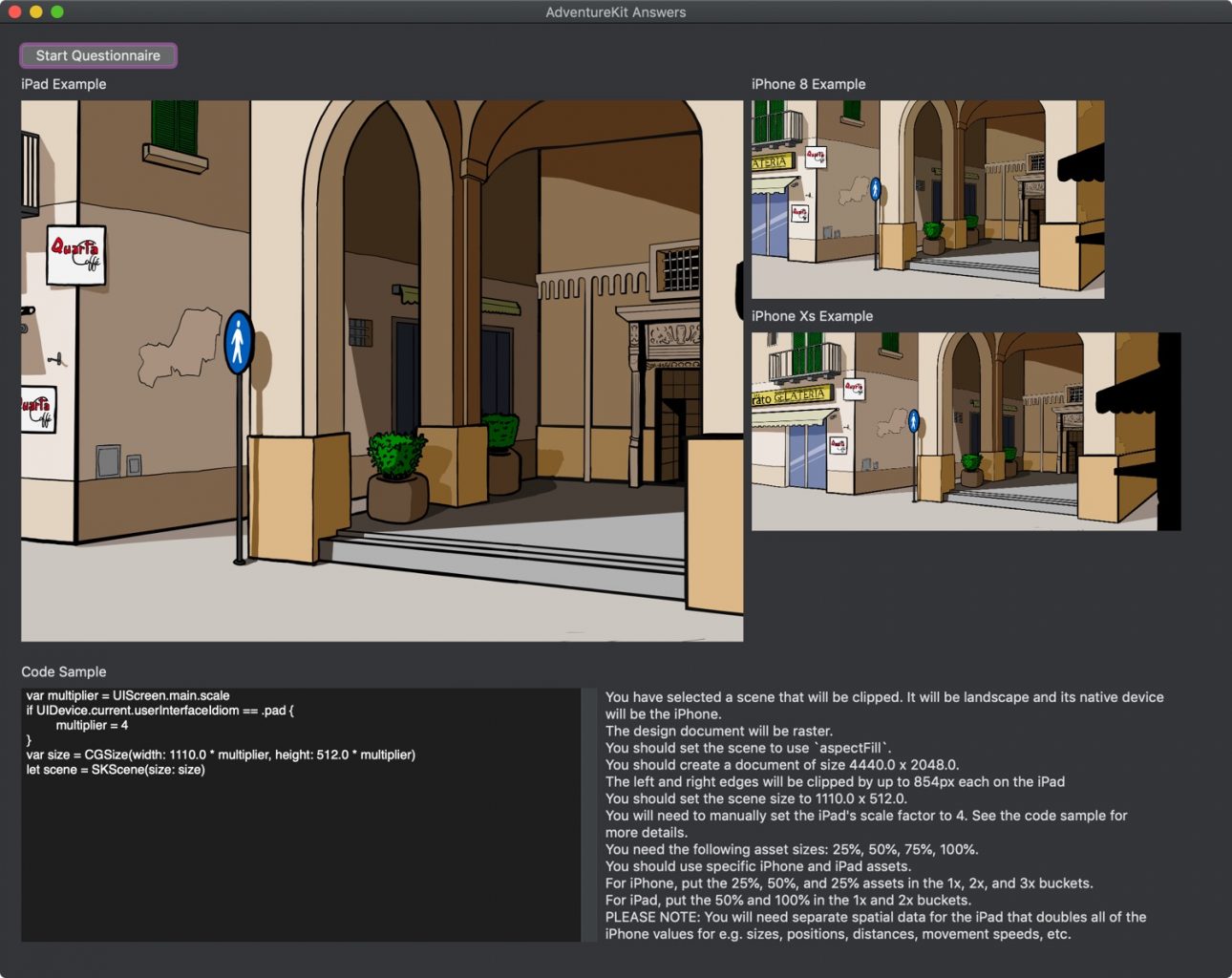The height and width of the screenshot is (978, 1232).
Task: Click the 'multiplier = 4' code line
Action: point(92,725)
